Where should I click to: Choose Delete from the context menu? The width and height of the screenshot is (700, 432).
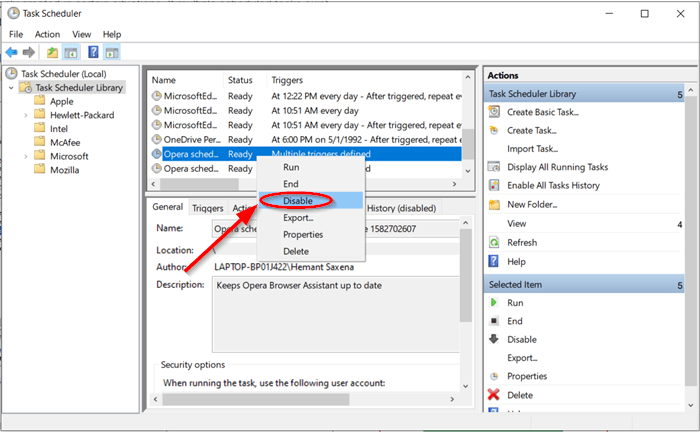(311, 251)
